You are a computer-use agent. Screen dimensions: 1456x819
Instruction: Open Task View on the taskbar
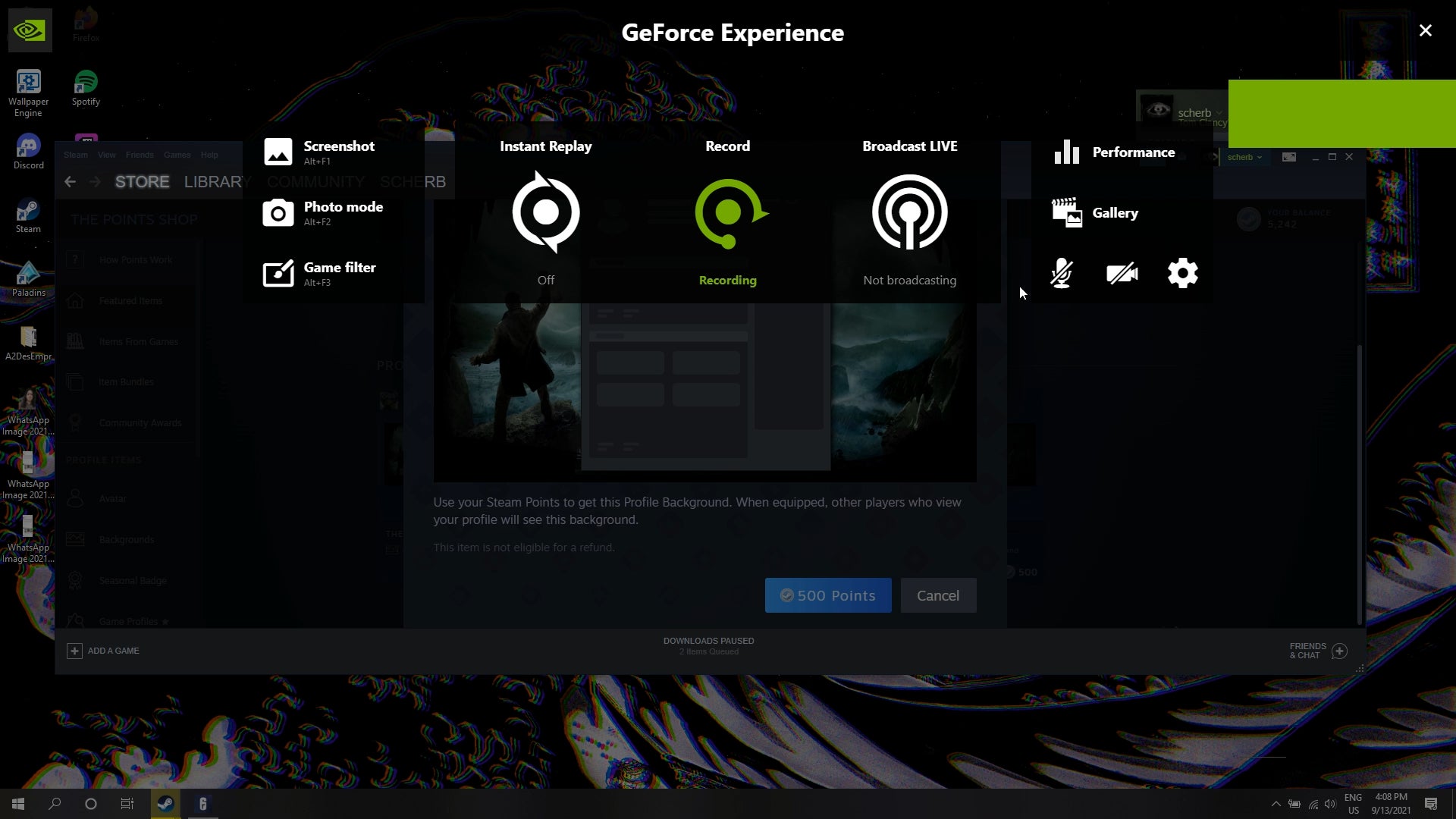click(127, 804)
